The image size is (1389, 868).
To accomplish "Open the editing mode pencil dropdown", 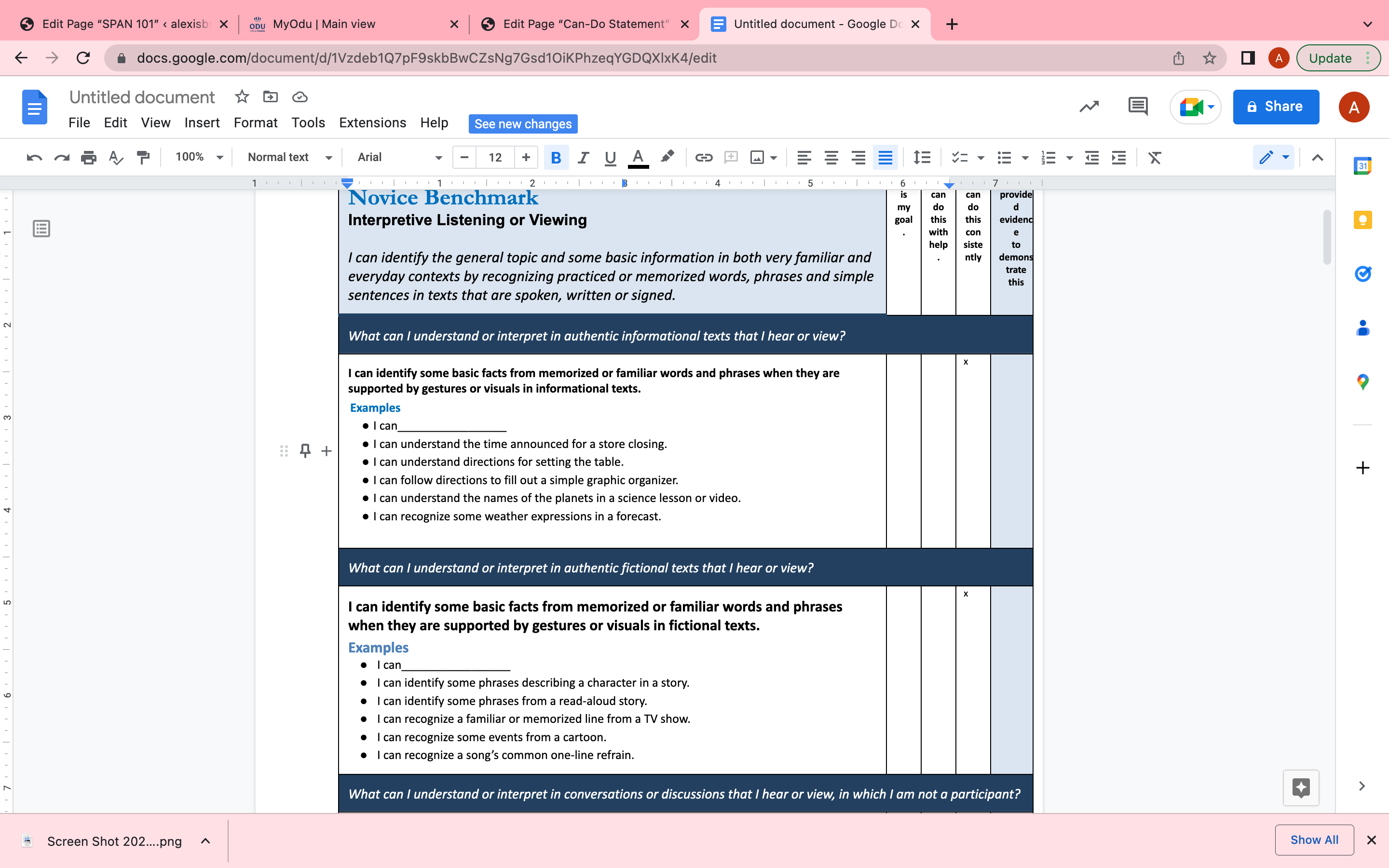I will 1274,157.
